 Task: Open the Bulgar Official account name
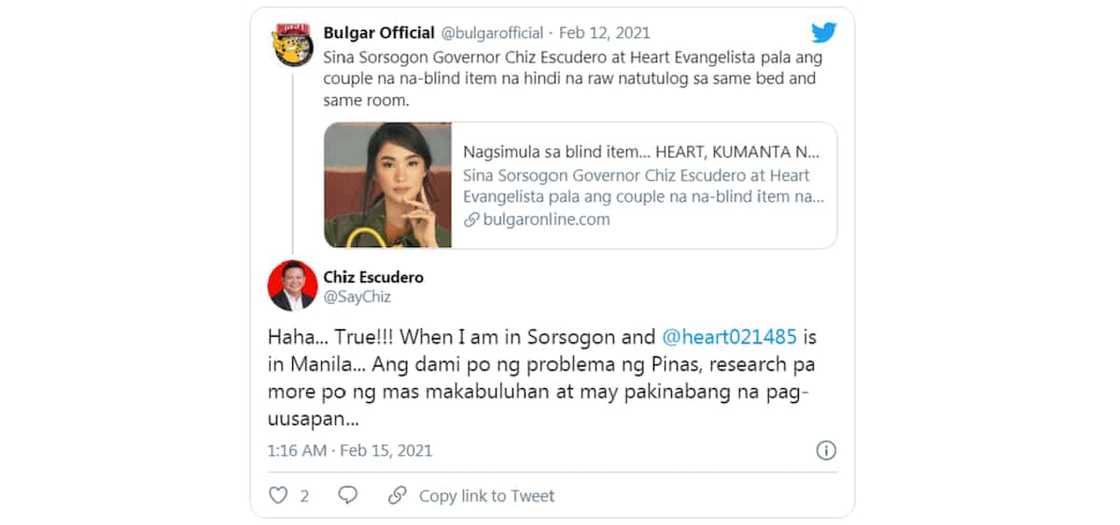(379, 33)
